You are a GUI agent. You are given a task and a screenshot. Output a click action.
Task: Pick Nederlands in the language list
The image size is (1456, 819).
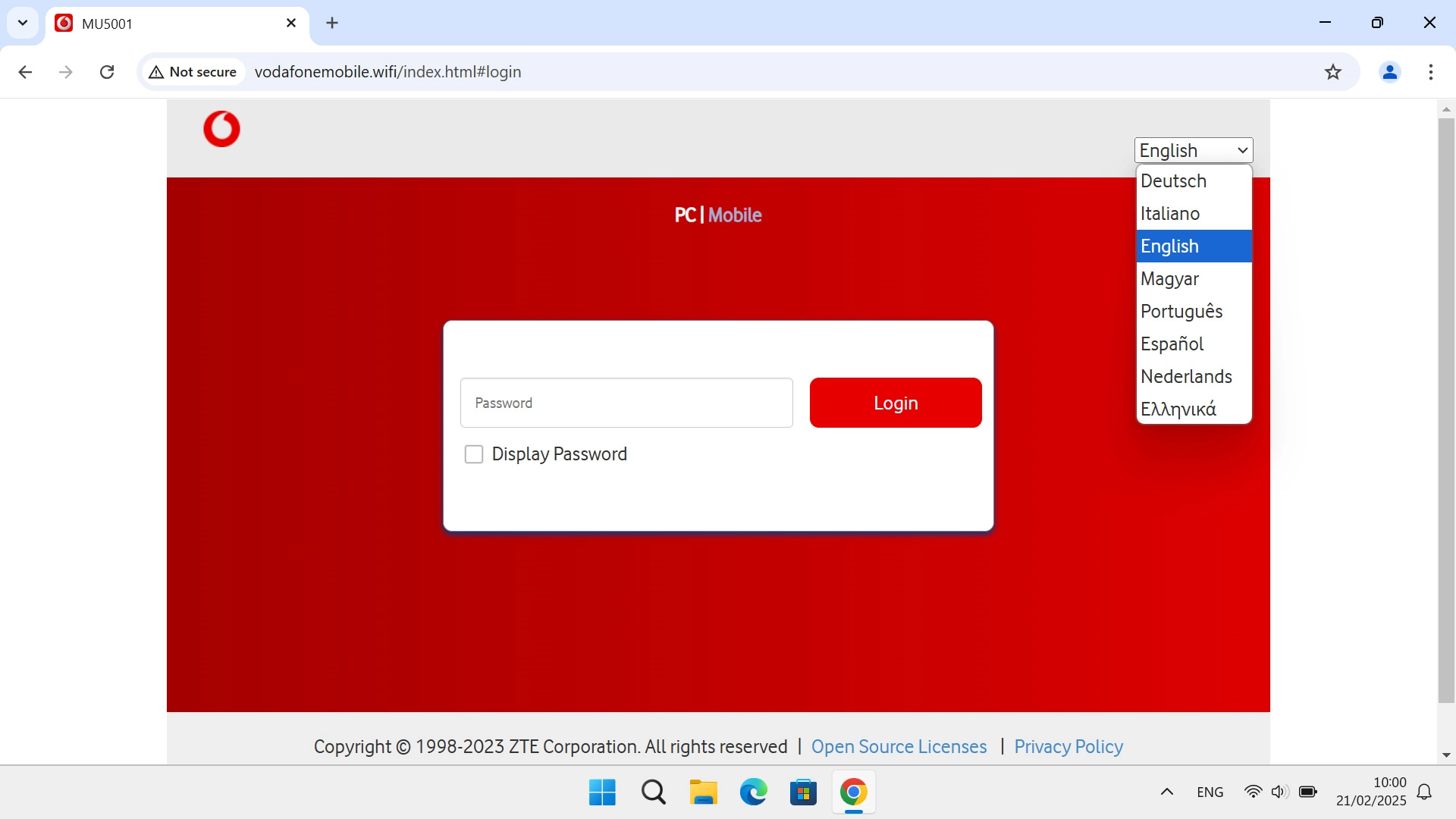[x=1186, y=377]
